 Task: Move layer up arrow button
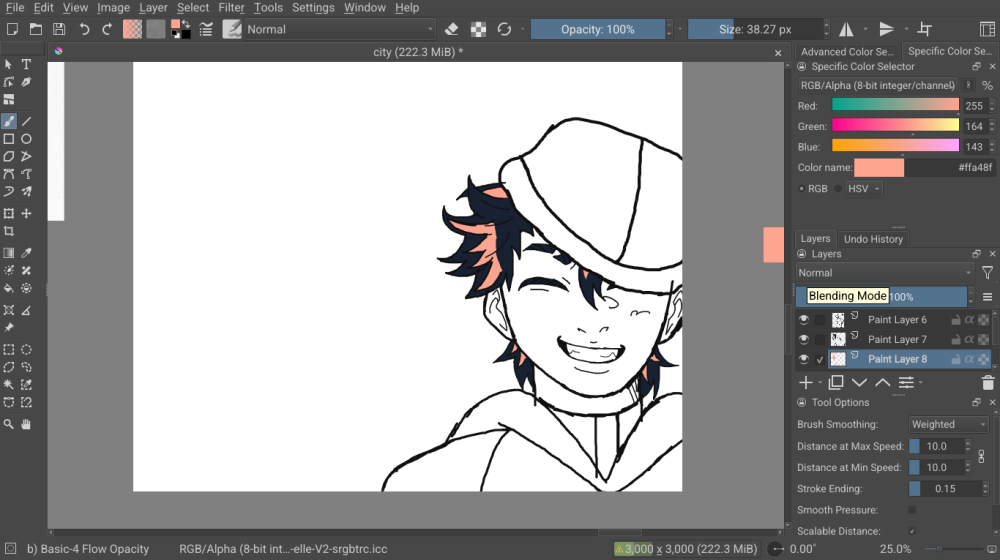pos(883,383)
